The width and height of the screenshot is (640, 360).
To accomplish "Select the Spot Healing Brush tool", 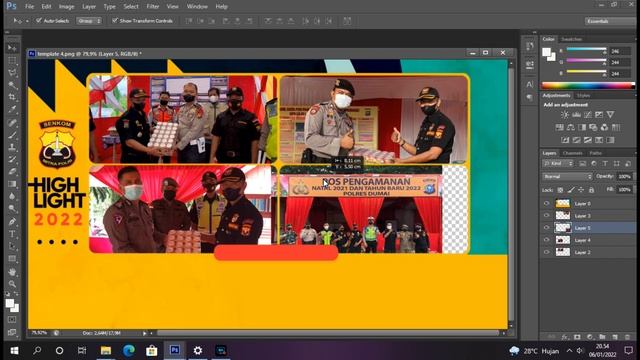I will point(12,122).
